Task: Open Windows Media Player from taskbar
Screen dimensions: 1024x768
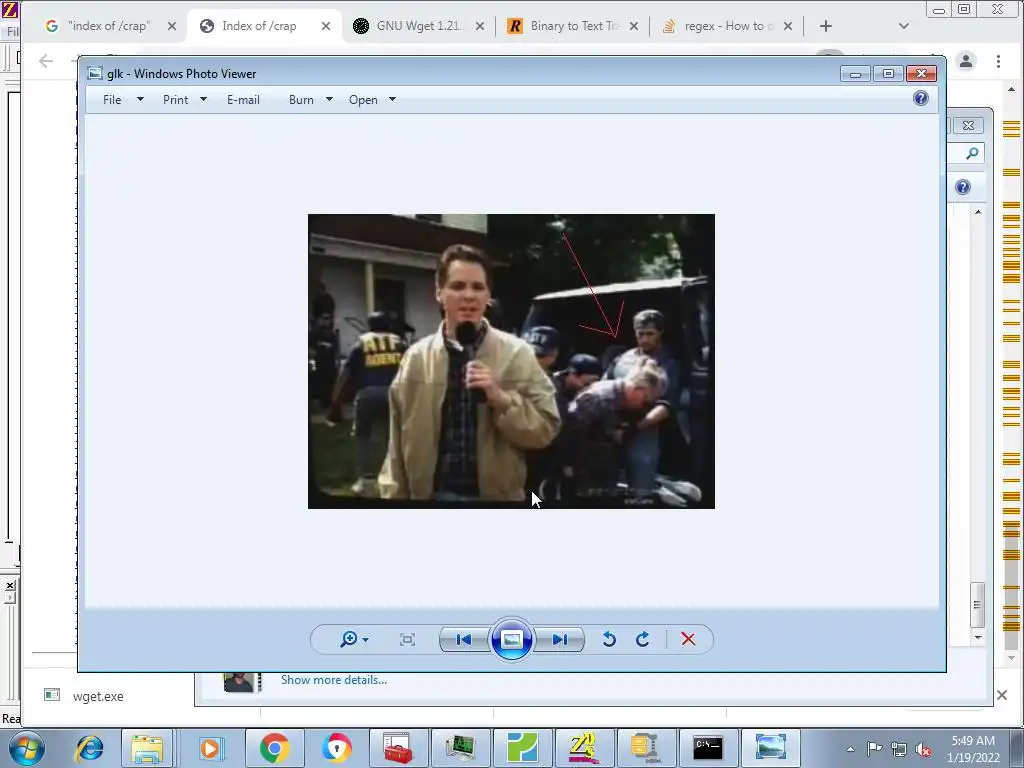Action: tap(210, 748)
